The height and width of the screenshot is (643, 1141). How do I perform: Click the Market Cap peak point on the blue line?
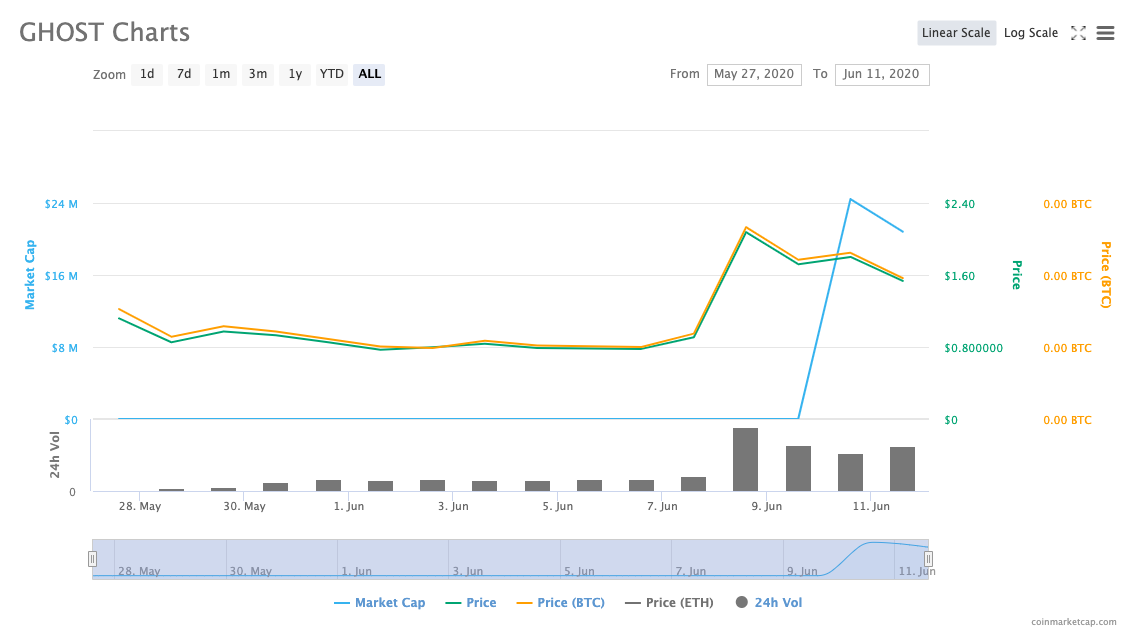[851, 199]
